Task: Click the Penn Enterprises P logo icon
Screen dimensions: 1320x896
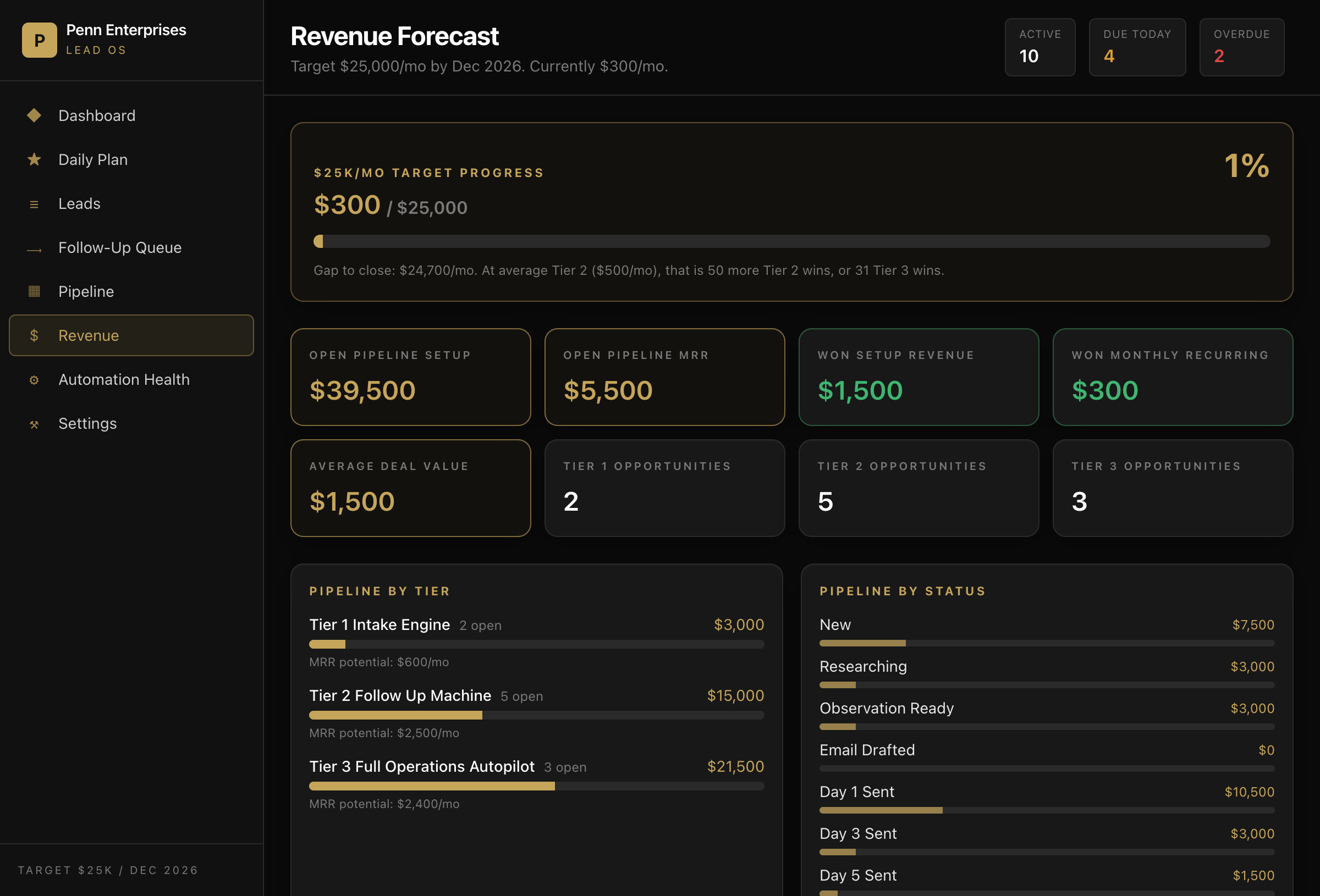Action: pyautogui.click(x=39, y=40)
